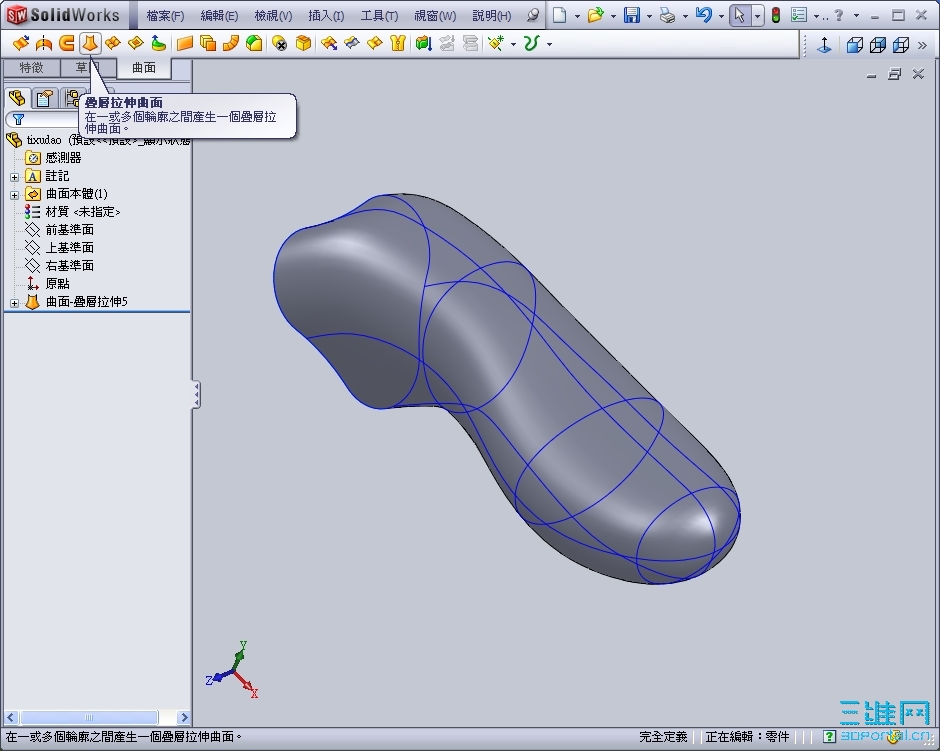The image size is (940, 751).
Task: Undo the last action
Action: [x=704, y=16]
